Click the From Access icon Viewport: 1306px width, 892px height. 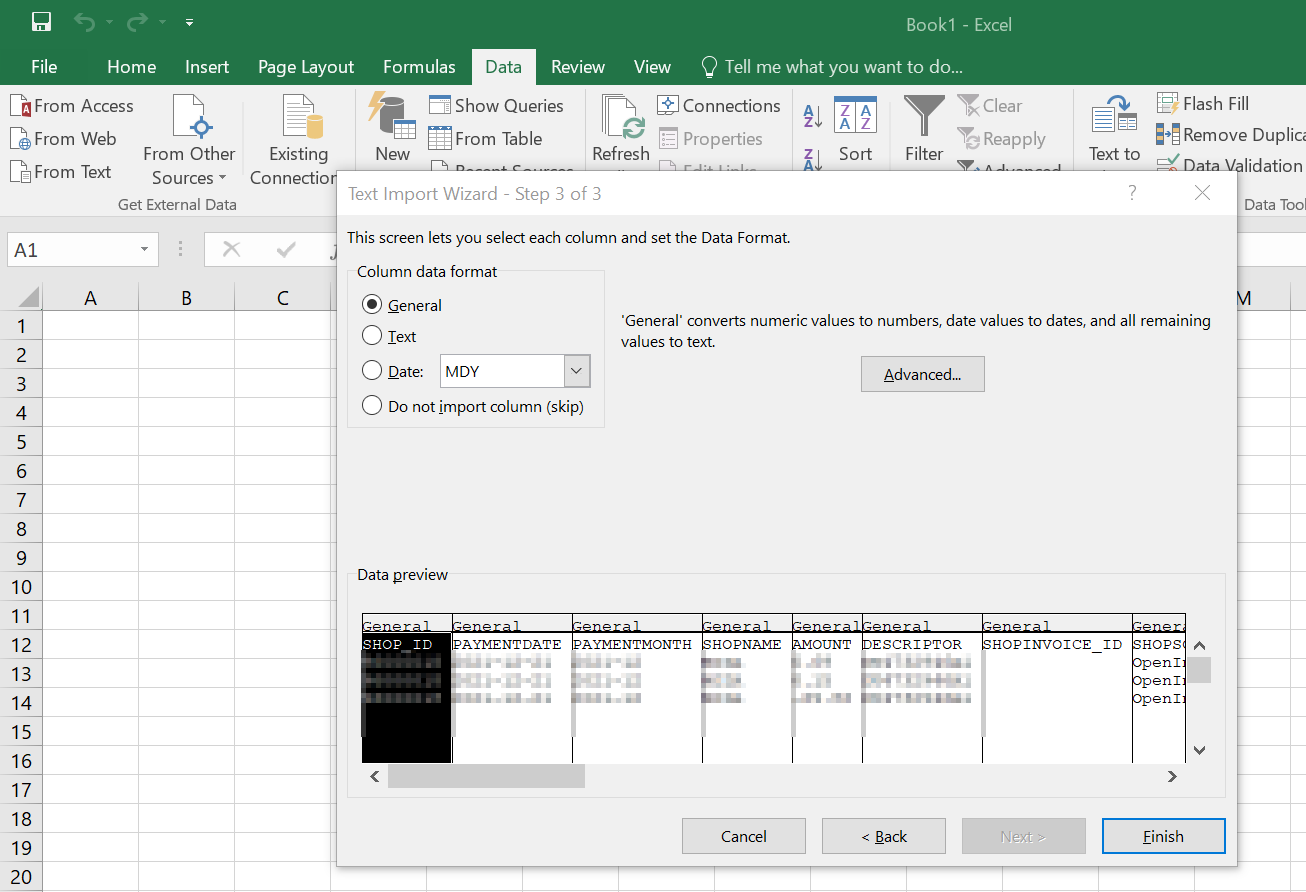pyautogui.click(x=20, y=106)
